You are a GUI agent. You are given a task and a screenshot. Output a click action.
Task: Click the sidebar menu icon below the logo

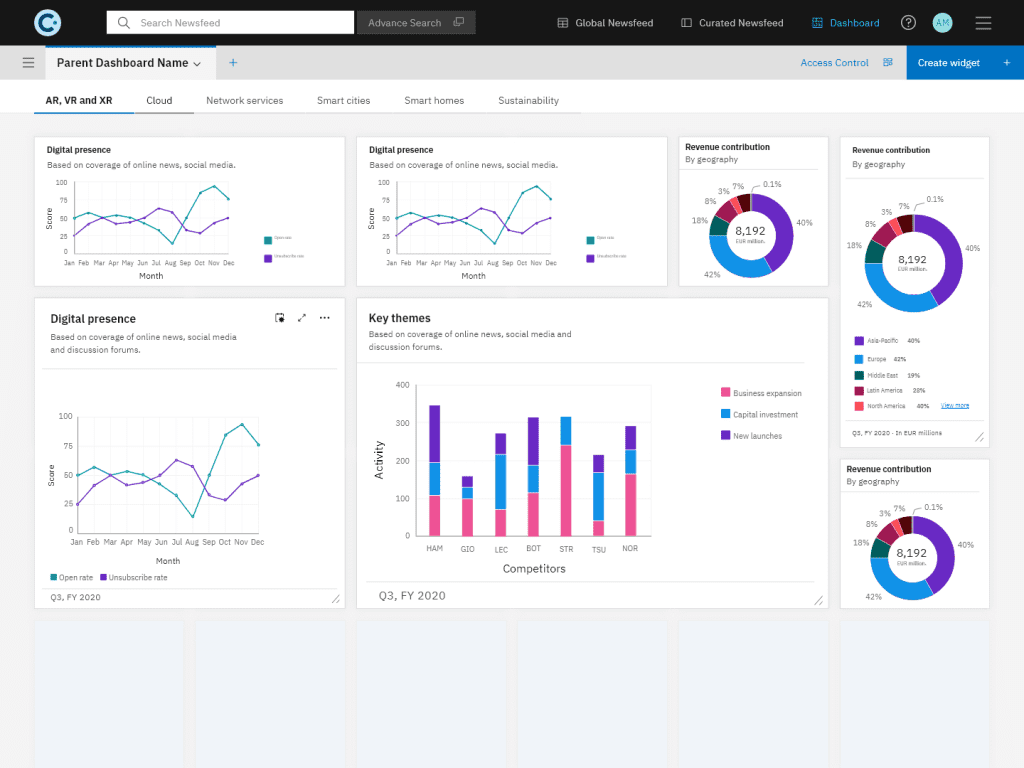tap(28, 61)
